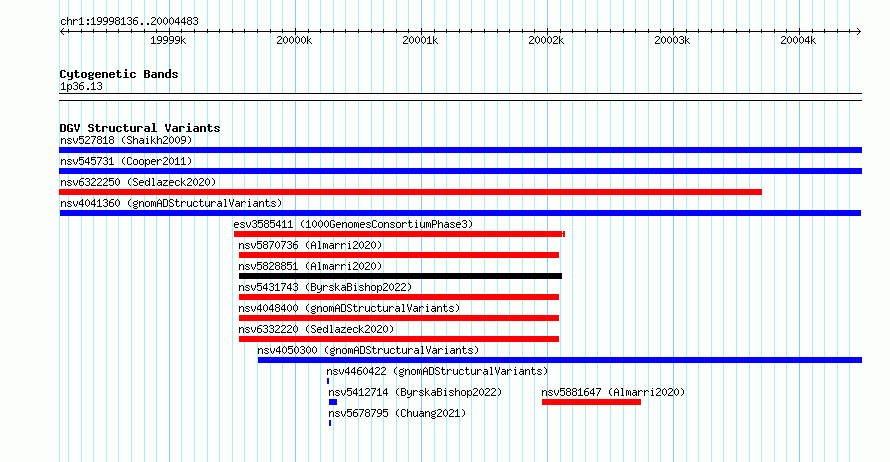Click the DGV Structural Variants track title
890x462 pixels.
pos(140,128)
